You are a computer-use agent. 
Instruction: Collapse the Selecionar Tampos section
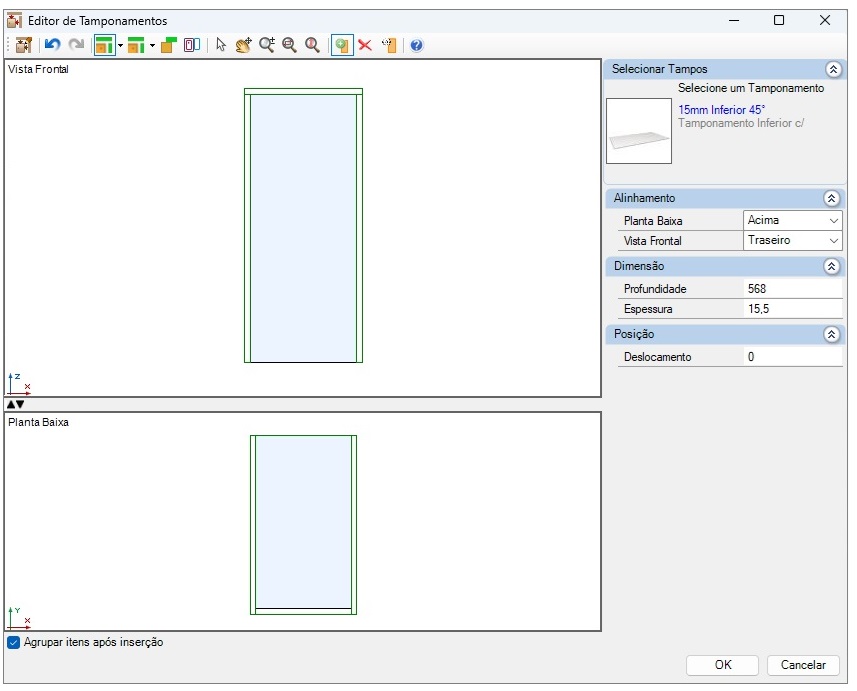832,70
